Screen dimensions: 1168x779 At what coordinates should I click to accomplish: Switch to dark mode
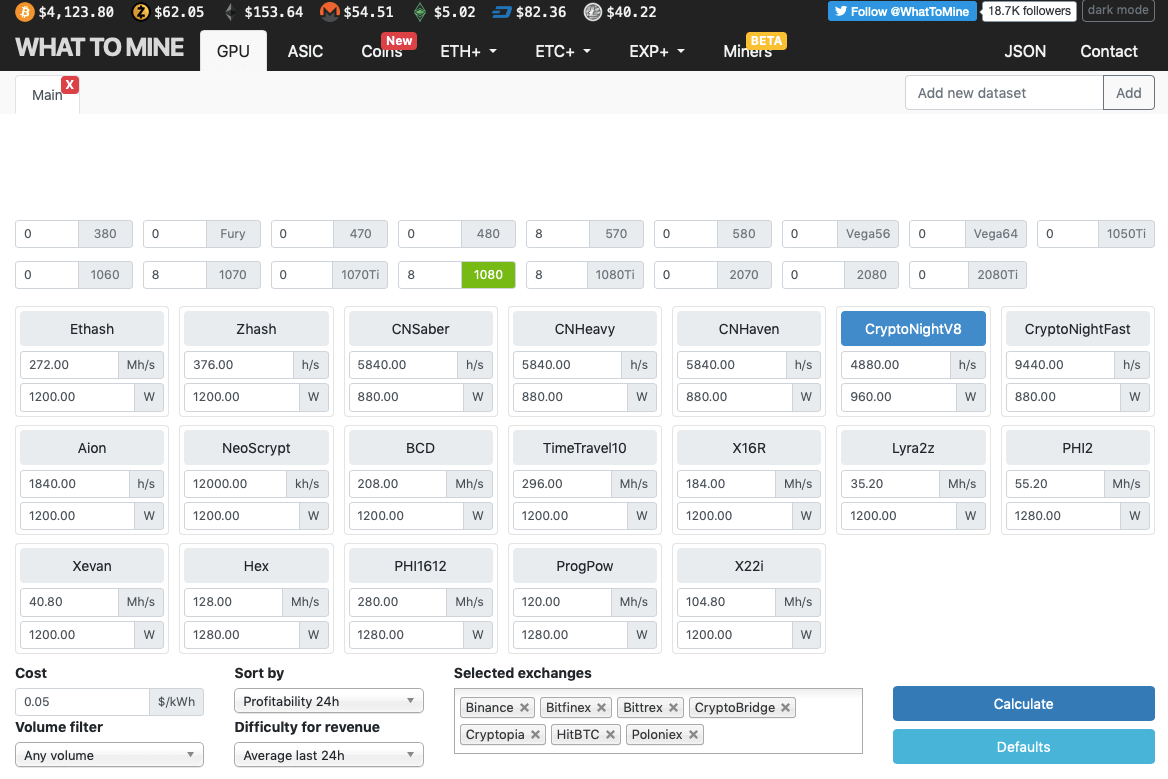(x=1118, y=11)
